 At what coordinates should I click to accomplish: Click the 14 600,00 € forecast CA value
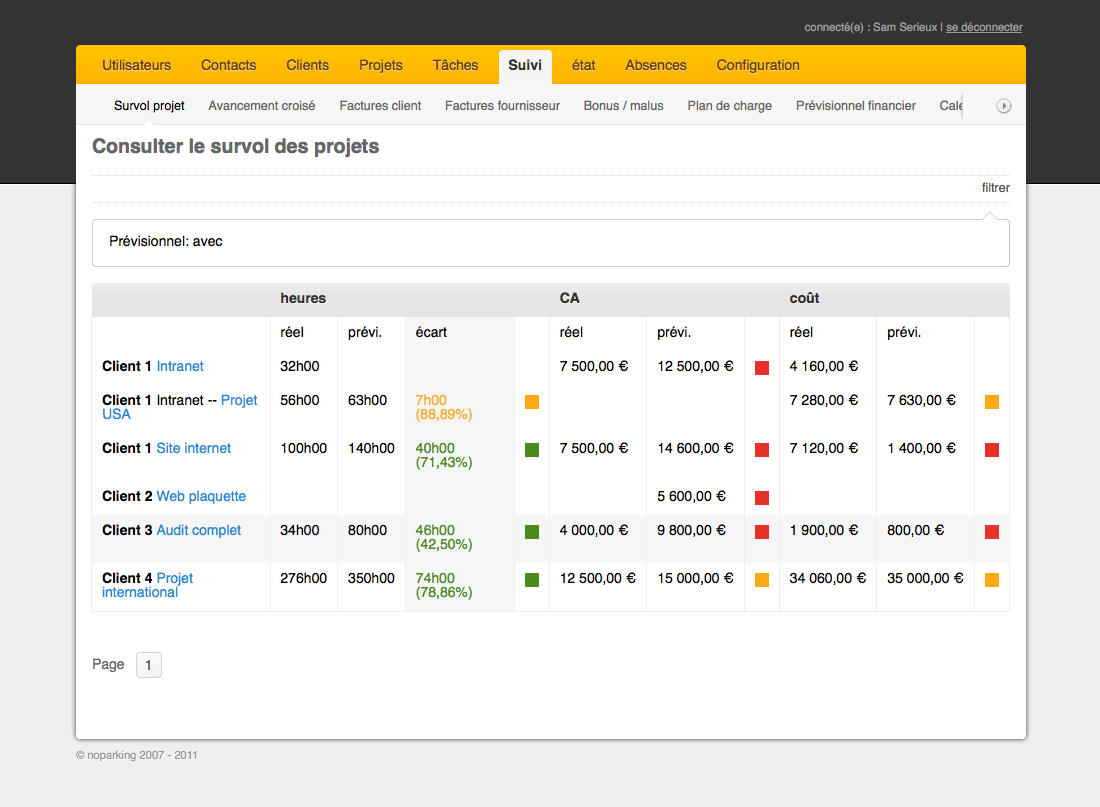695,448
